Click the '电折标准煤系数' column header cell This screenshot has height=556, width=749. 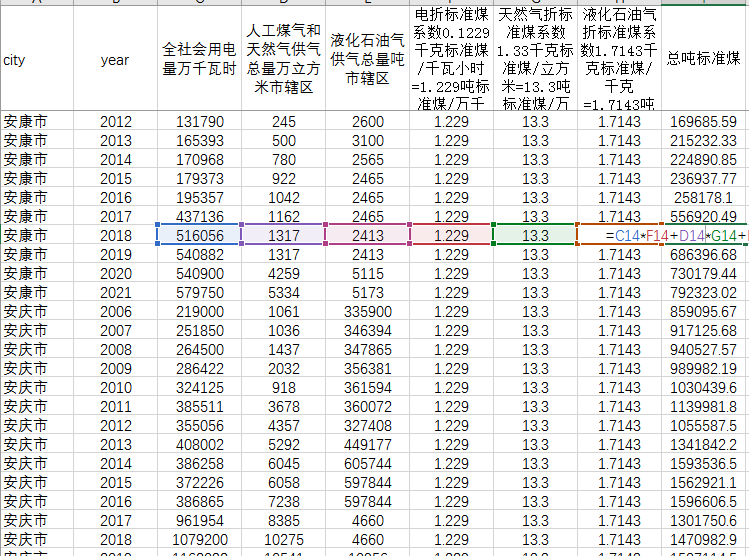pos(451,59)
